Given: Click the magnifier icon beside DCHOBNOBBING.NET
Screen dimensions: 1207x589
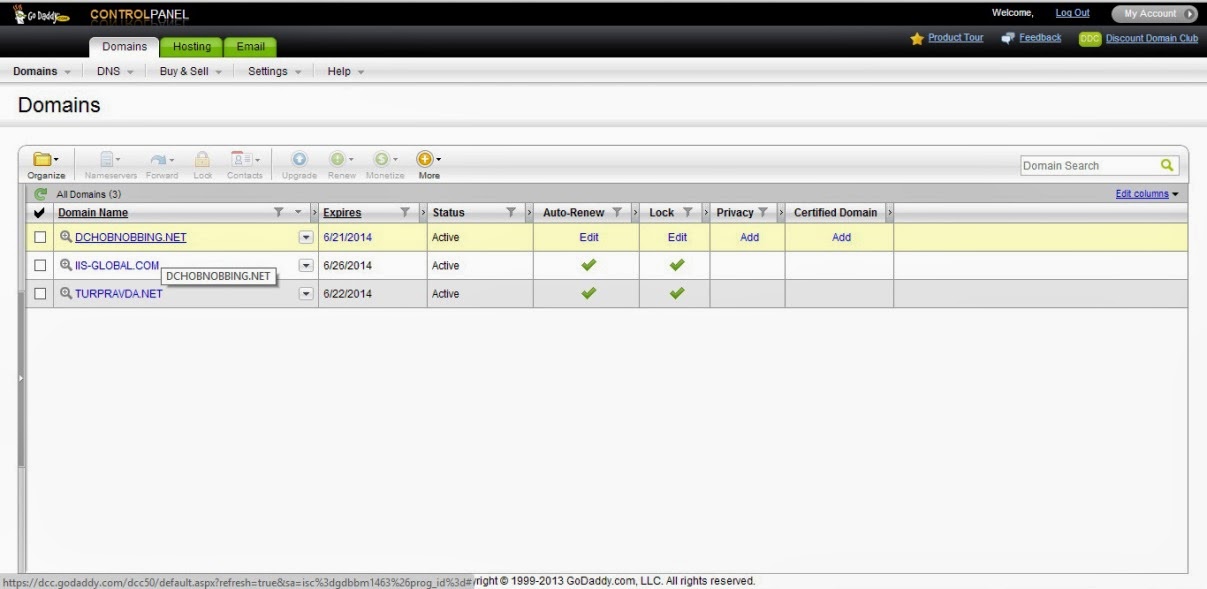Looking at the screenshot, I should click(66, 237).
